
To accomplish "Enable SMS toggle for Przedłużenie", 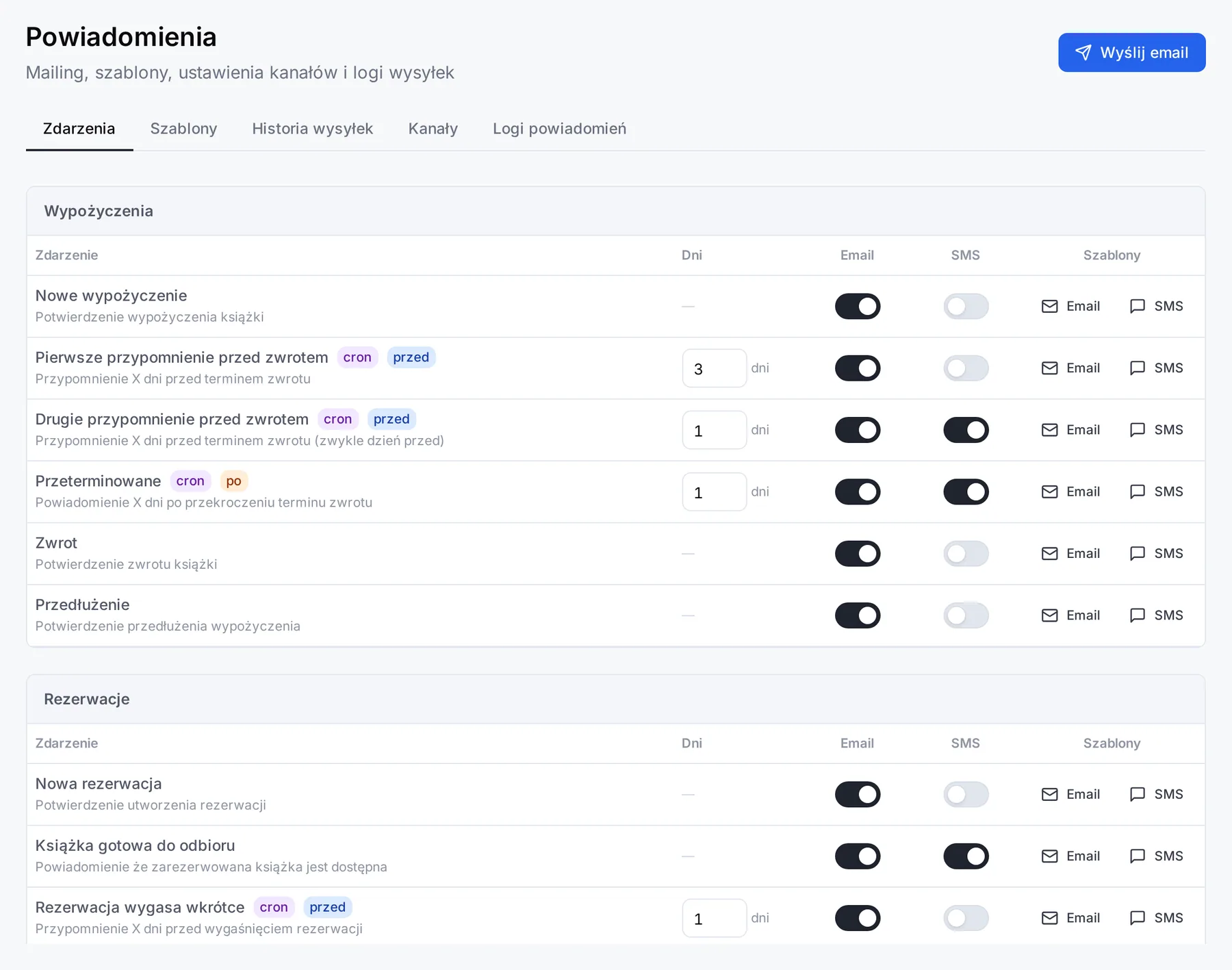I will point(966,615).
